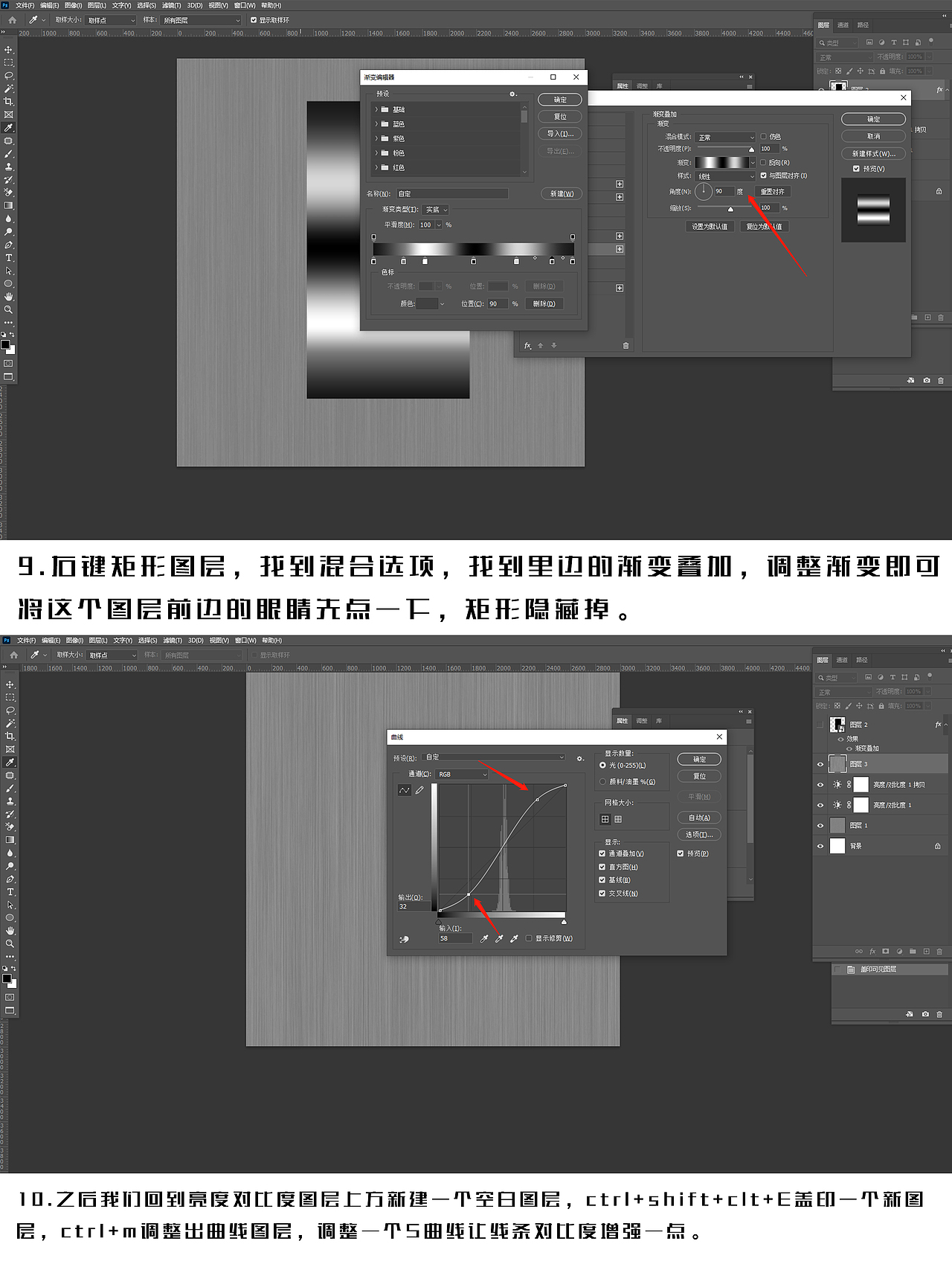Viewport: 952px width, 1270px height.
Task: Click the angle dial in Gradient Overlay settings
Action: pyautogui.click(x=703, y=191)
